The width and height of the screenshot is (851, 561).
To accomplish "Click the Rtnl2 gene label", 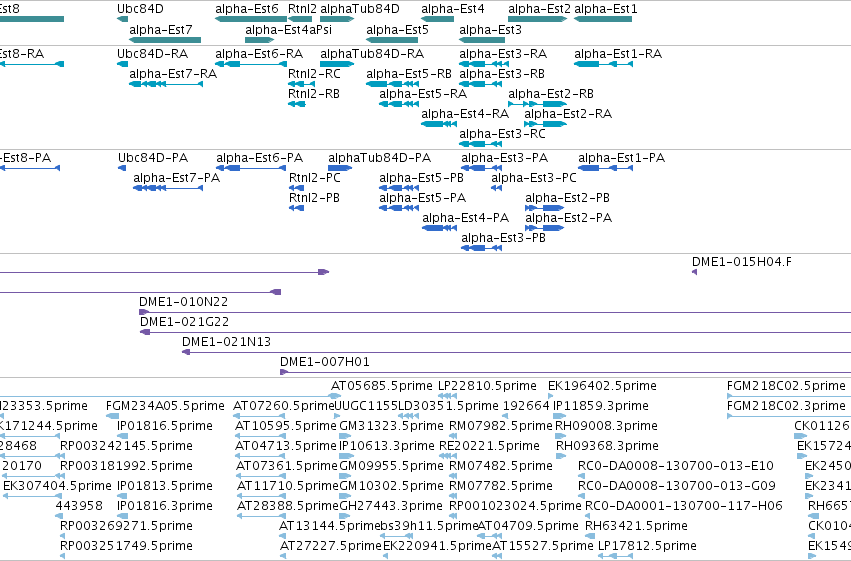I will click(x=302, y=9).
